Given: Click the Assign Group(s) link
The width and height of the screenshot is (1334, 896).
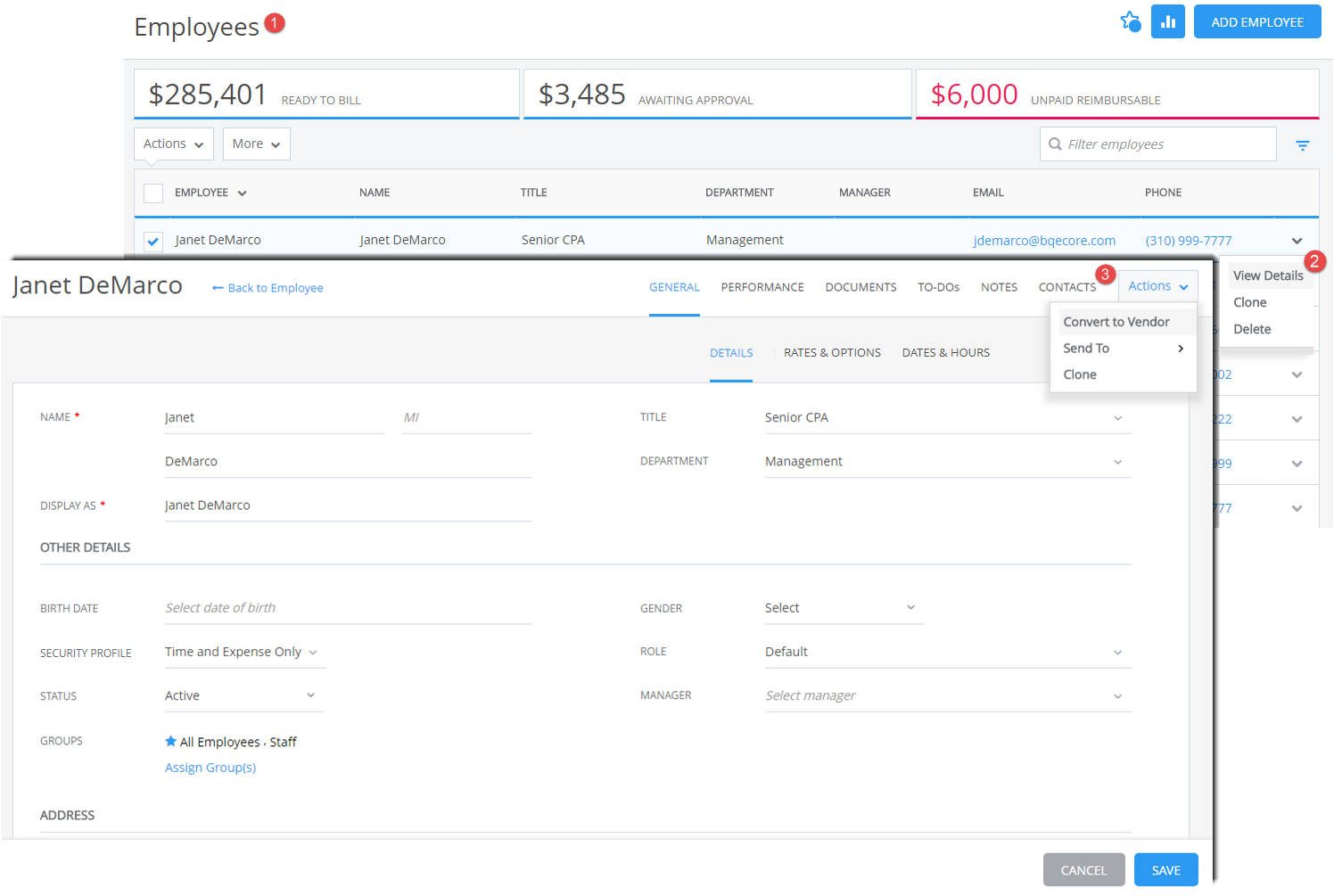Looking at the screenshot, I should click(x=210, y=768).
